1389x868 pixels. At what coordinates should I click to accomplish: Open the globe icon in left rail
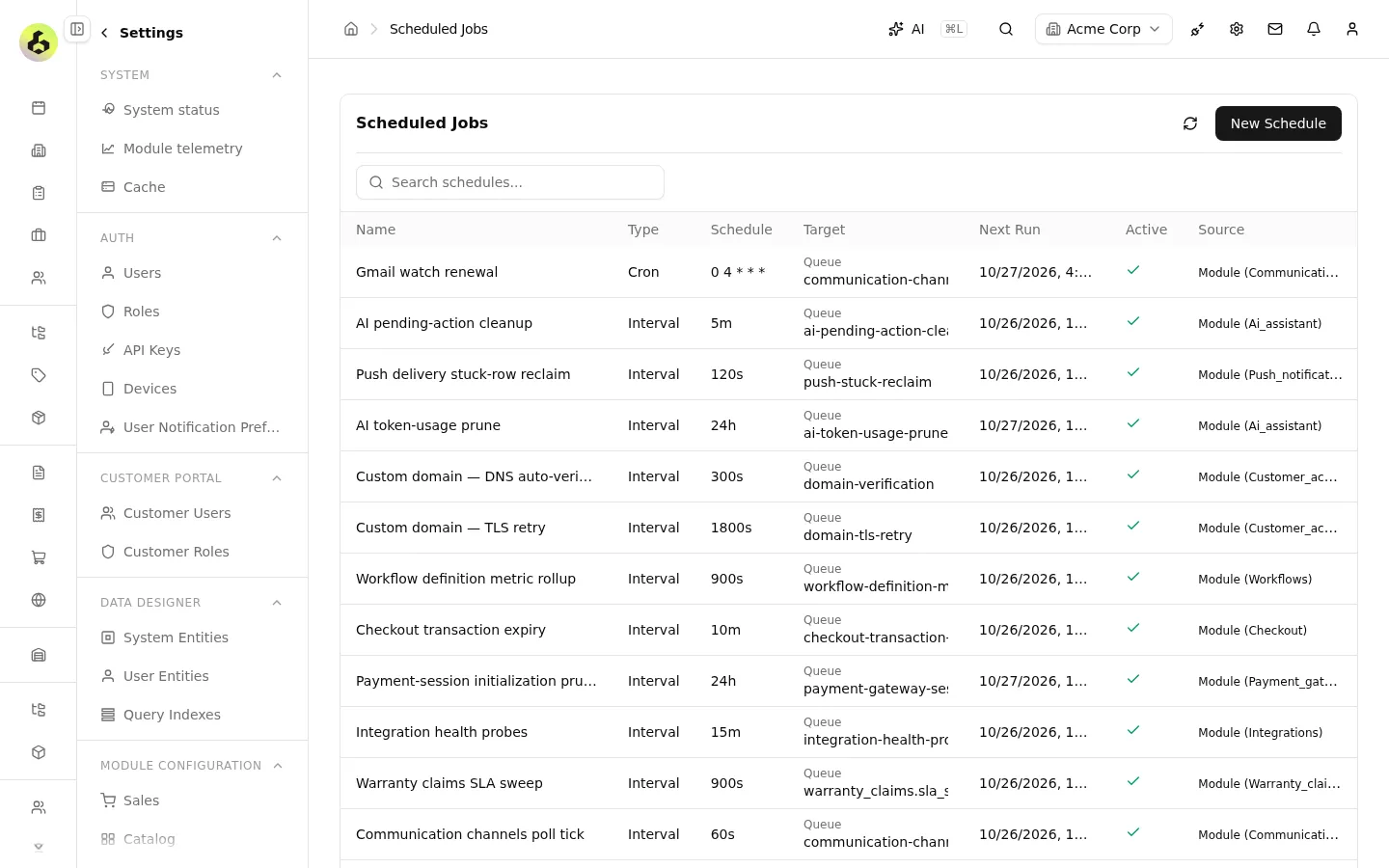pyautogui.click(x=39, y=600)
